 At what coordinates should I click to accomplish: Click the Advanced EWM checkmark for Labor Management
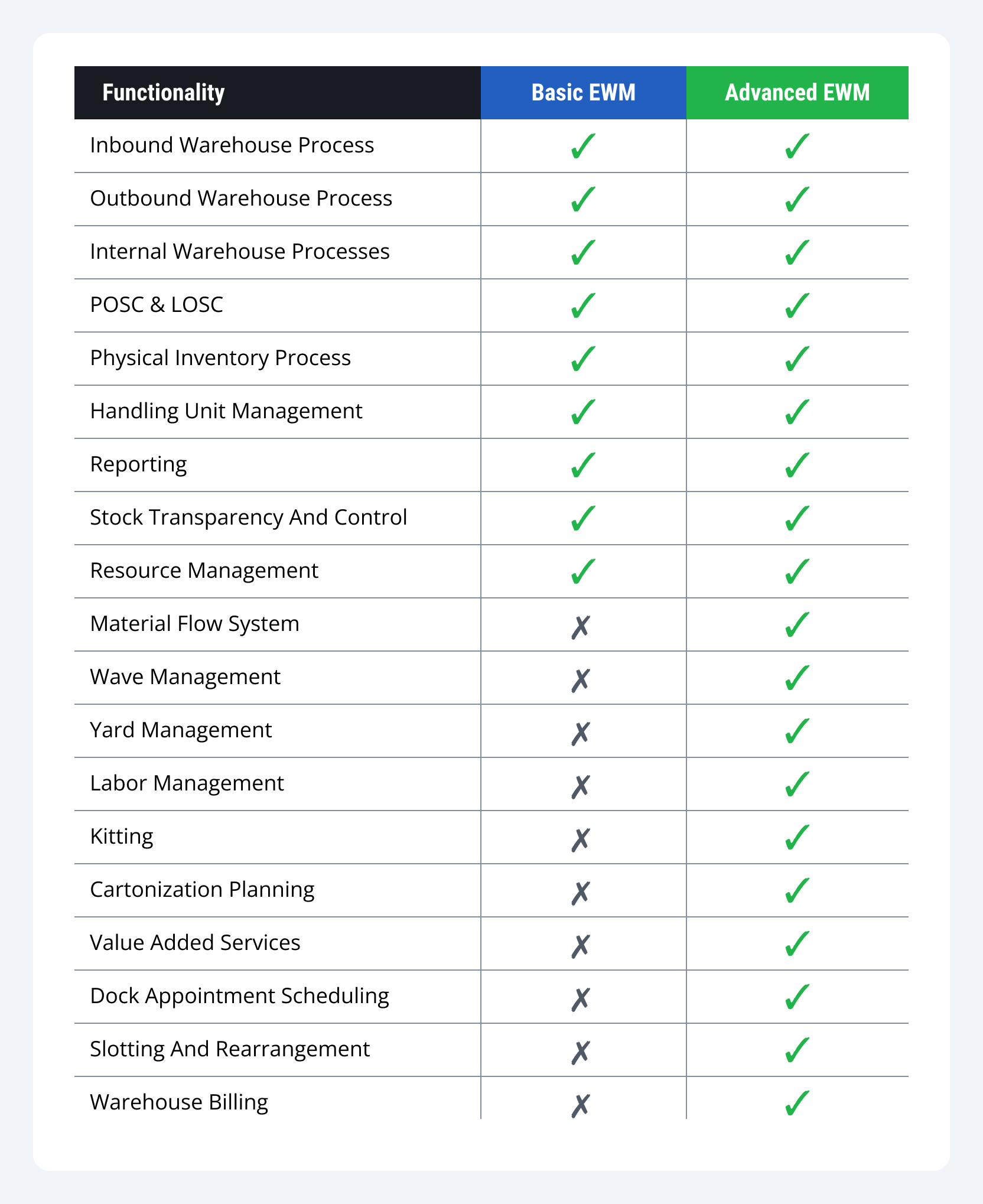point(797,784)
